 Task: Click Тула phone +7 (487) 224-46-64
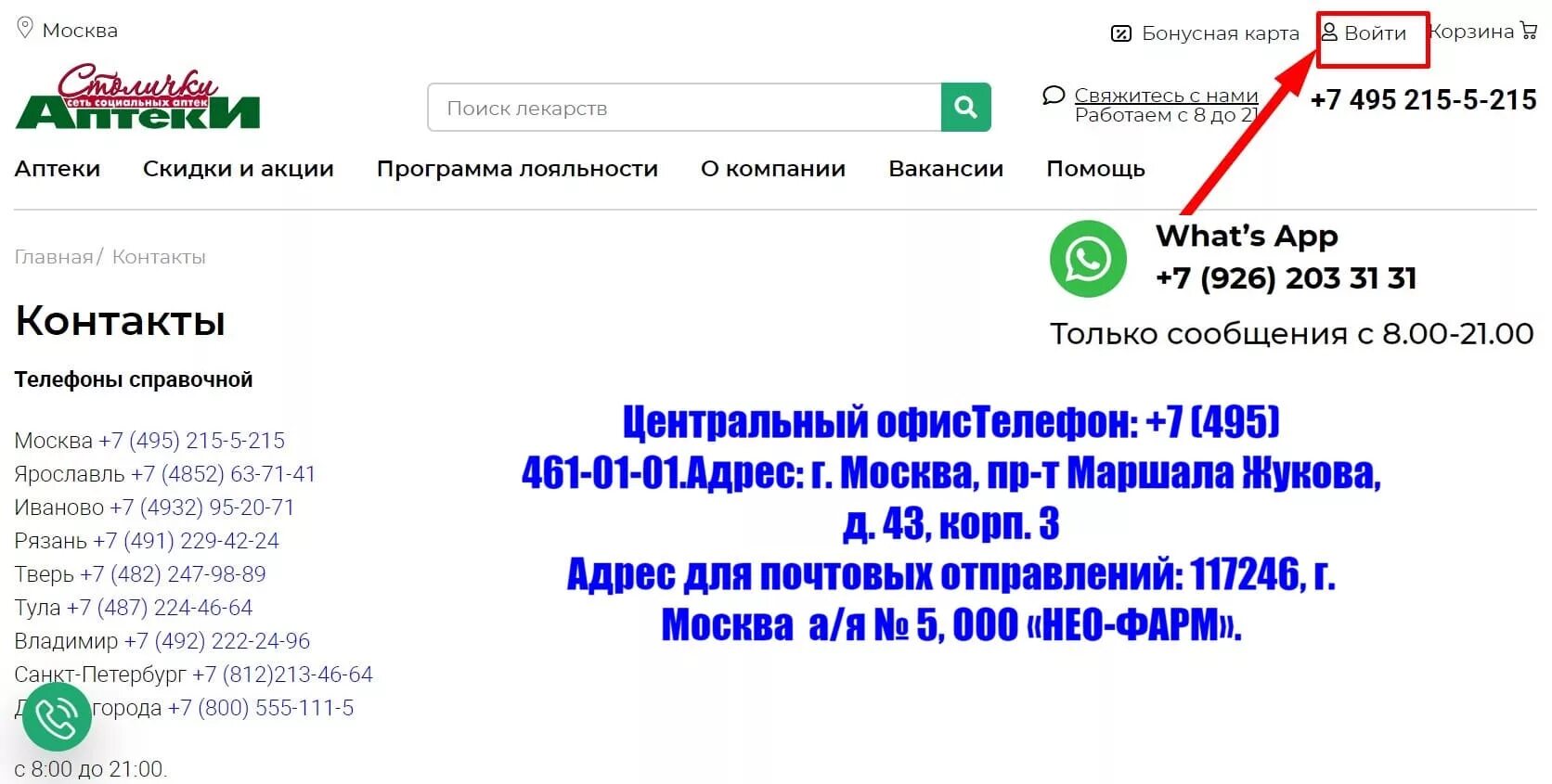pyautogui.click(x=160, y=608)
